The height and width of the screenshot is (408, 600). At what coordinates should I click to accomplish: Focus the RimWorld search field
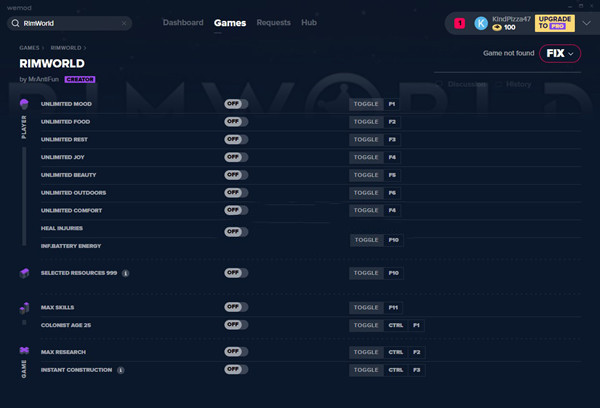(x=70, y=23)
